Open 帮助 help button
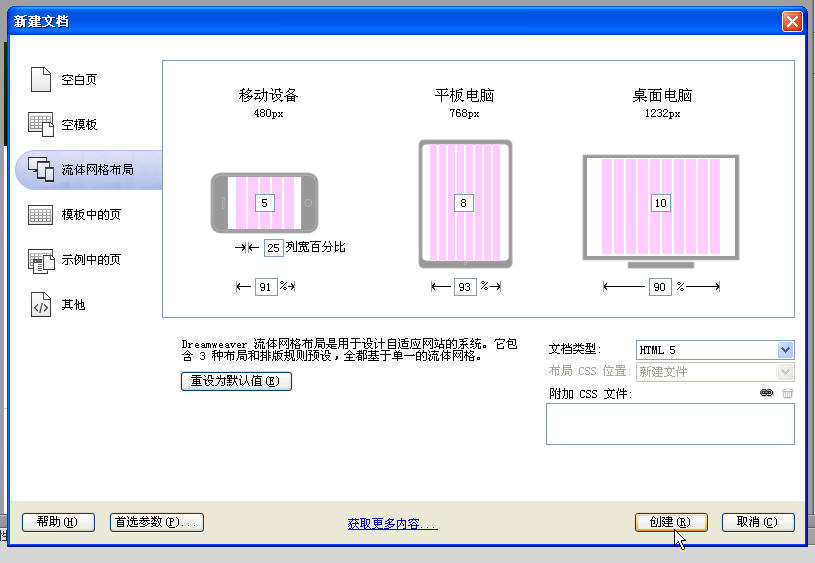The width and height of the screenshot is (815, 563). [x=58, y=522]
